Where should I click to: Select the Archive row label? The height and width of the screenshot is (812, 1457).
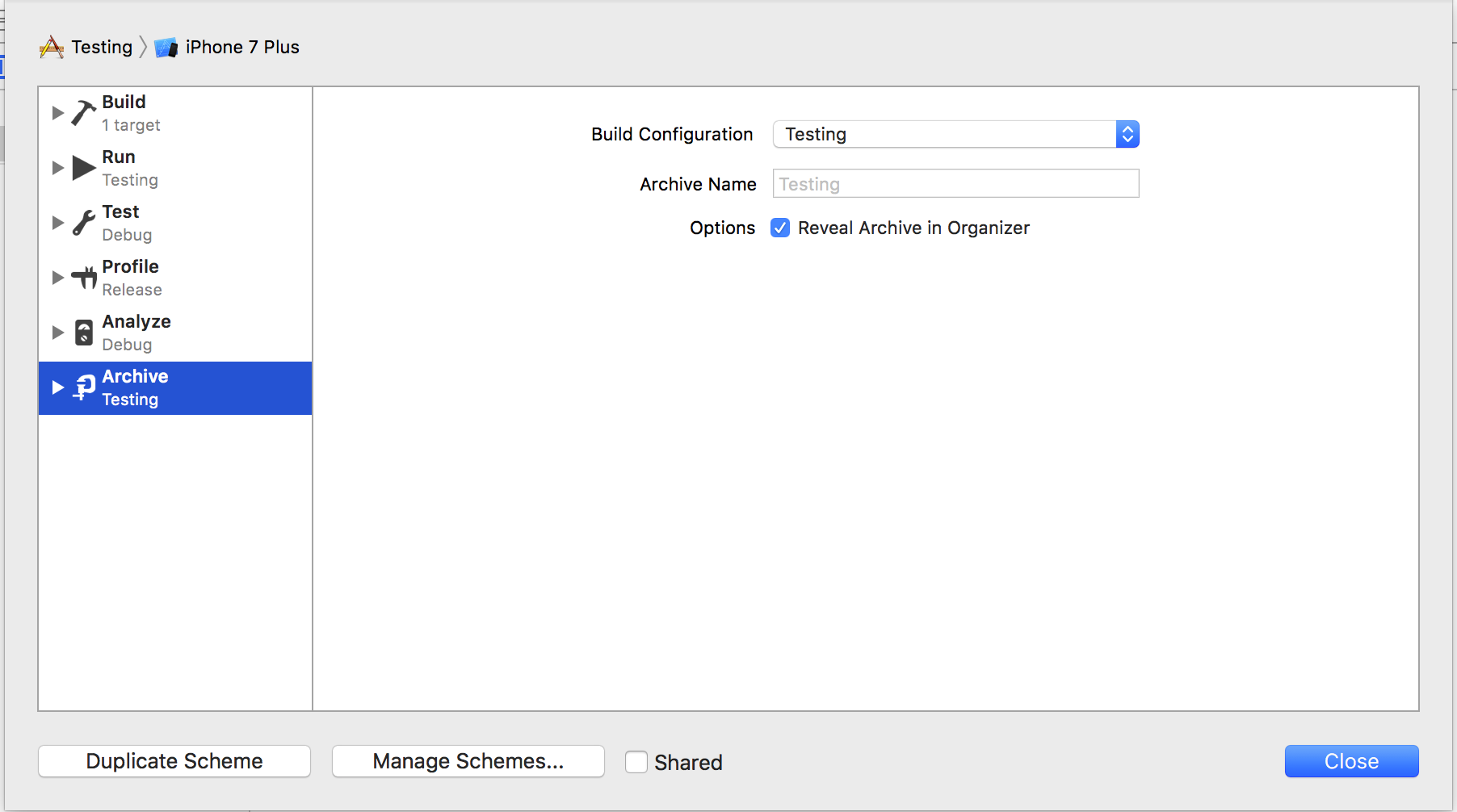click(x=135, y=376)
